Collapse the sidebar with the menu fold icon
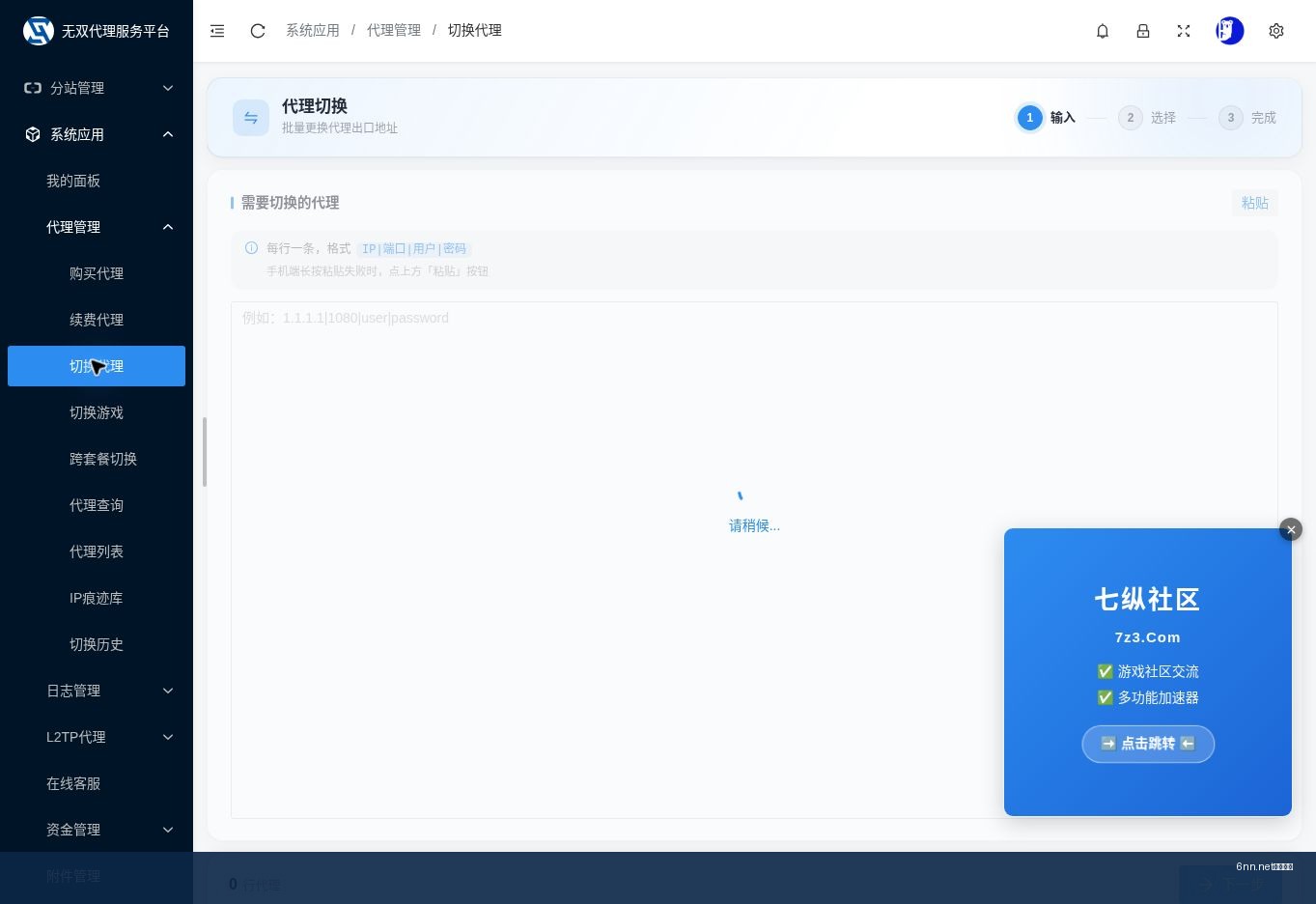 [217, 31]
